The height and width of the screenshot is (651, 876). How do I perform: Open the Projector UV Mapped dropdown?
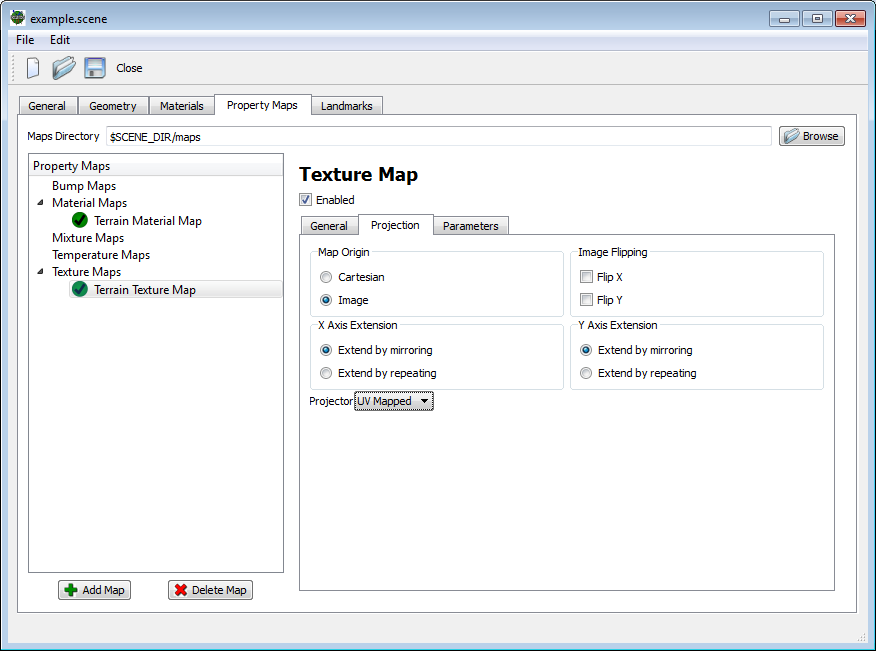click(x=394, y=401)
